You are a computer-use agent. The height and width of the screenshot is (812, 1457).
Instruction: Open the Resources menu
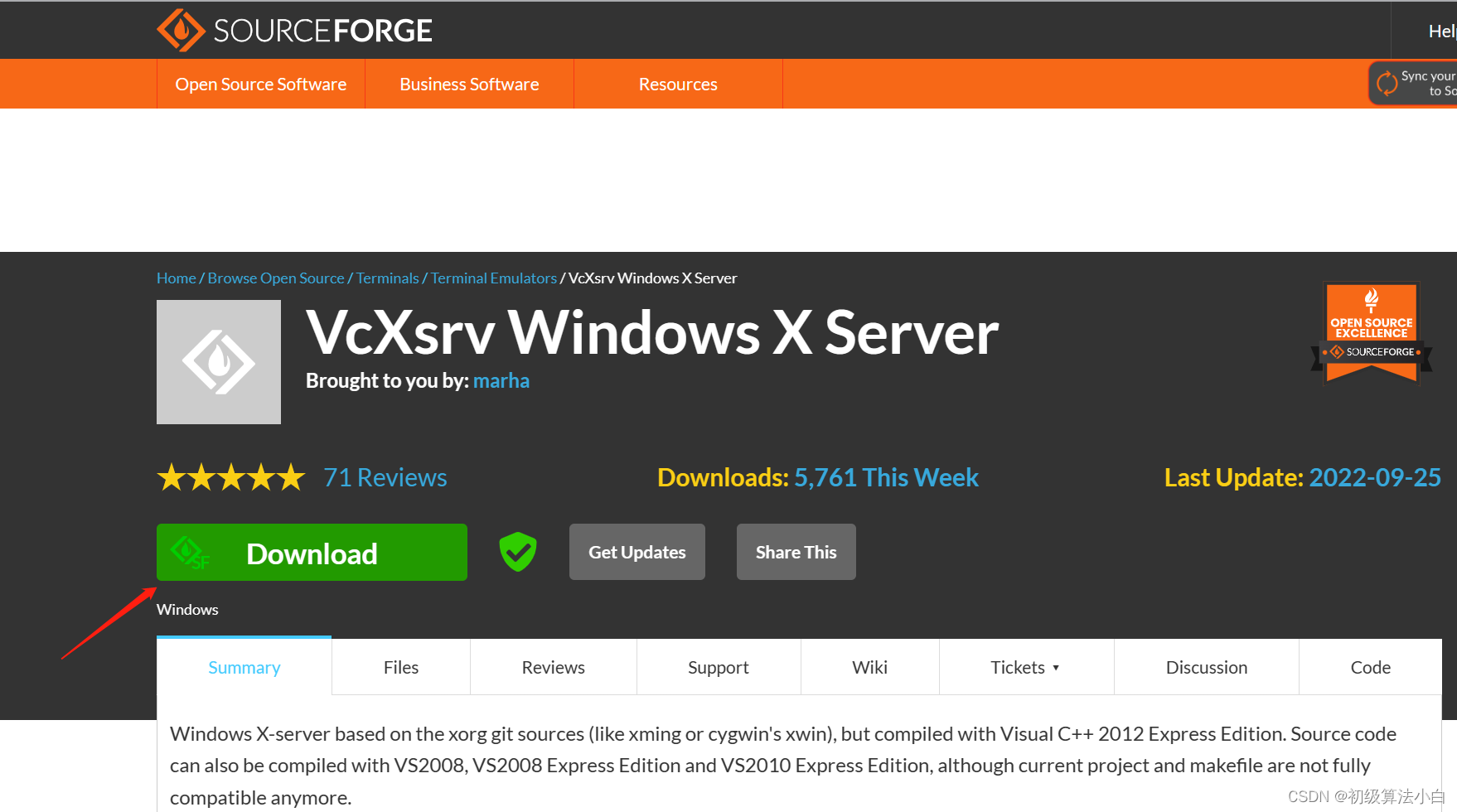(x=678, y=83)
